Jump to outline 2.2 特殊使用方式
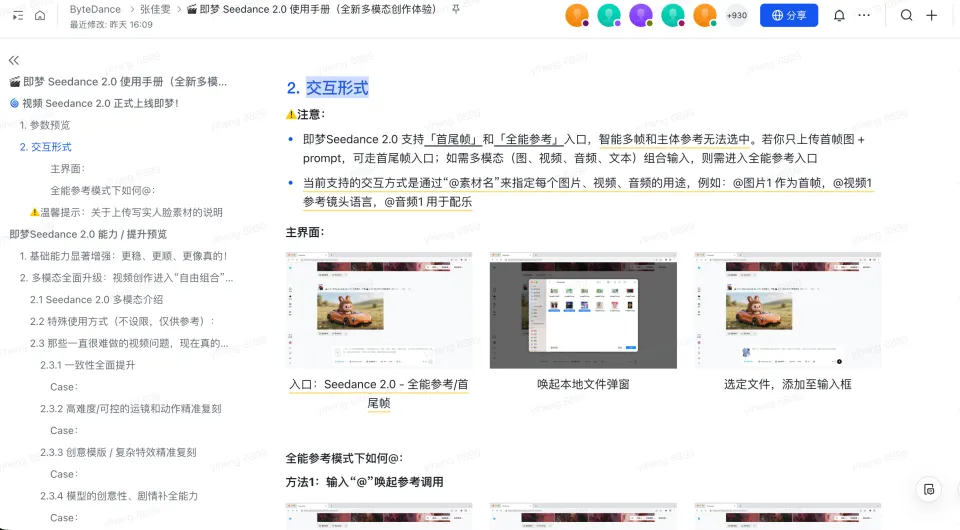Viewport: 960px width, 530px height. click(x=122, y=321)
